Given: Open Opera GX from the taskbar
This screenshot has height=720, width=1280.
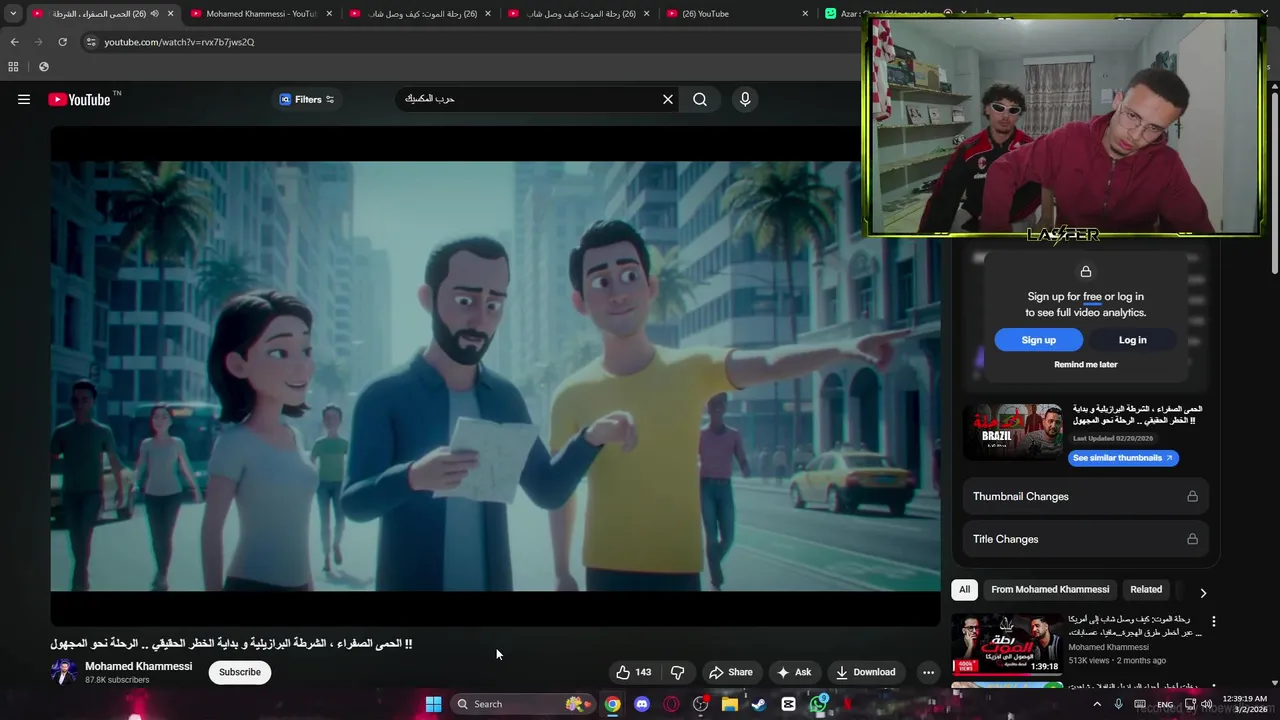Looking at the screenshot, I should coord(671,704).
